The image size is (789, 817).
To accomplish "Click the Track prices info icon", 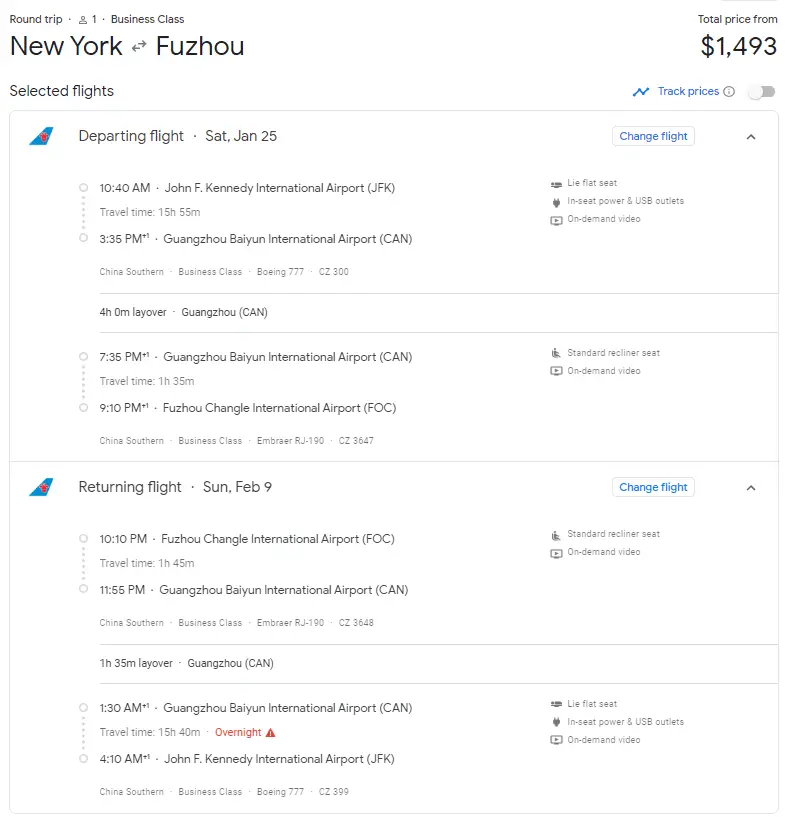I will coord(729,92).
